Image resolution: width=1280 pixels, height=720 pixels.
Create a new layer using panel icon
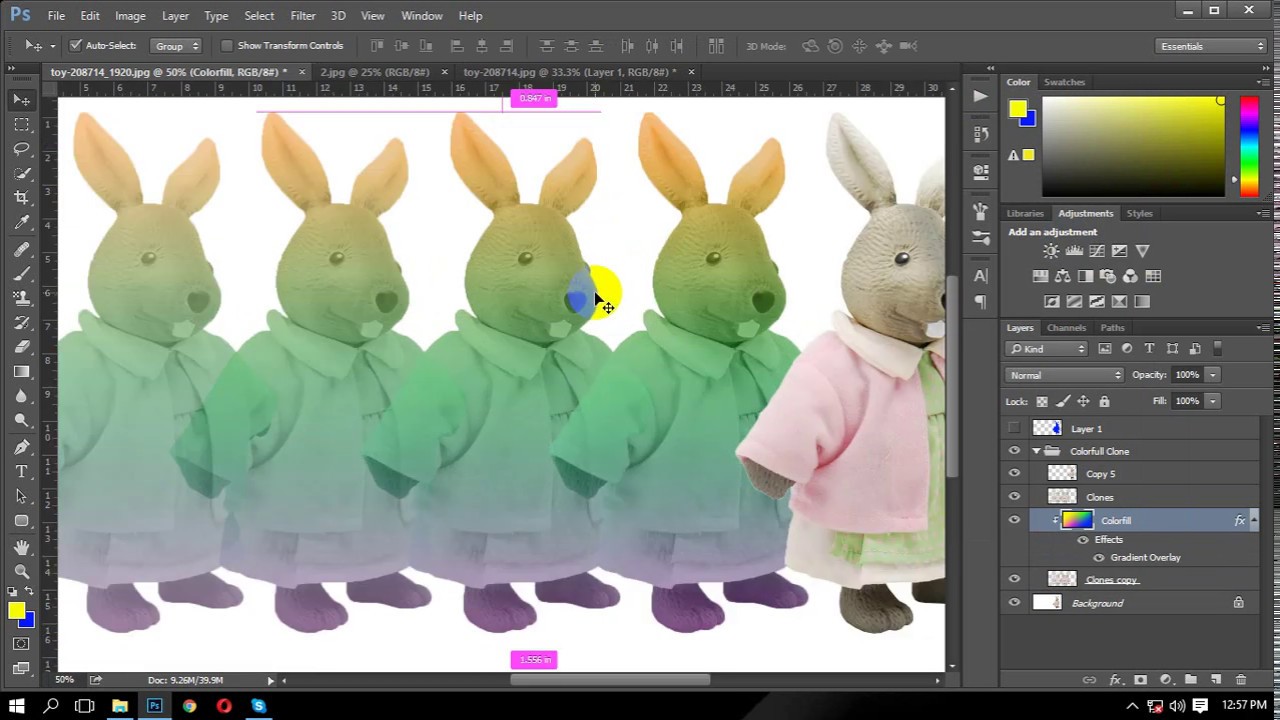point(1216,680)
